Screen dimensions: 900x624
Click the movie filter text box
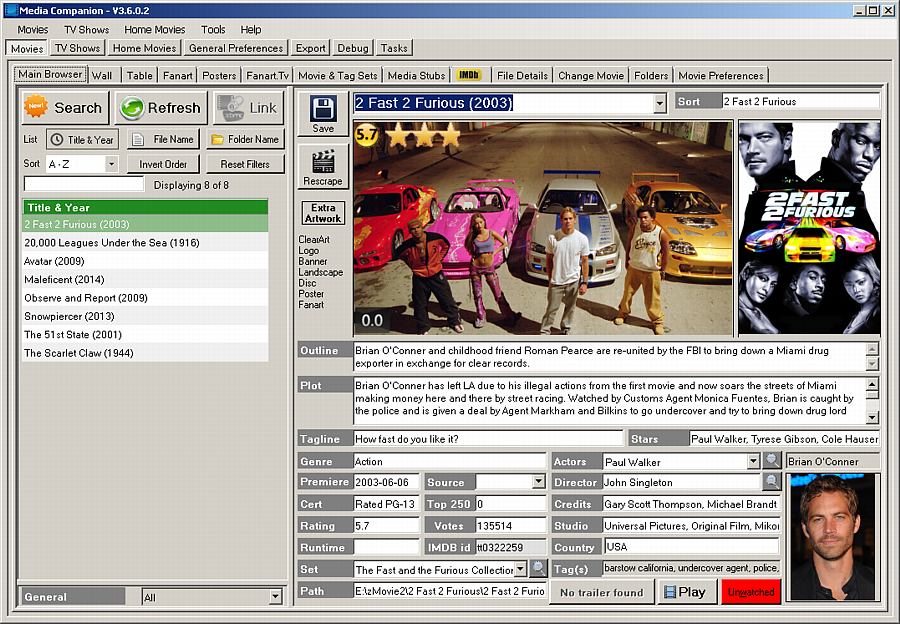(84, 184)
